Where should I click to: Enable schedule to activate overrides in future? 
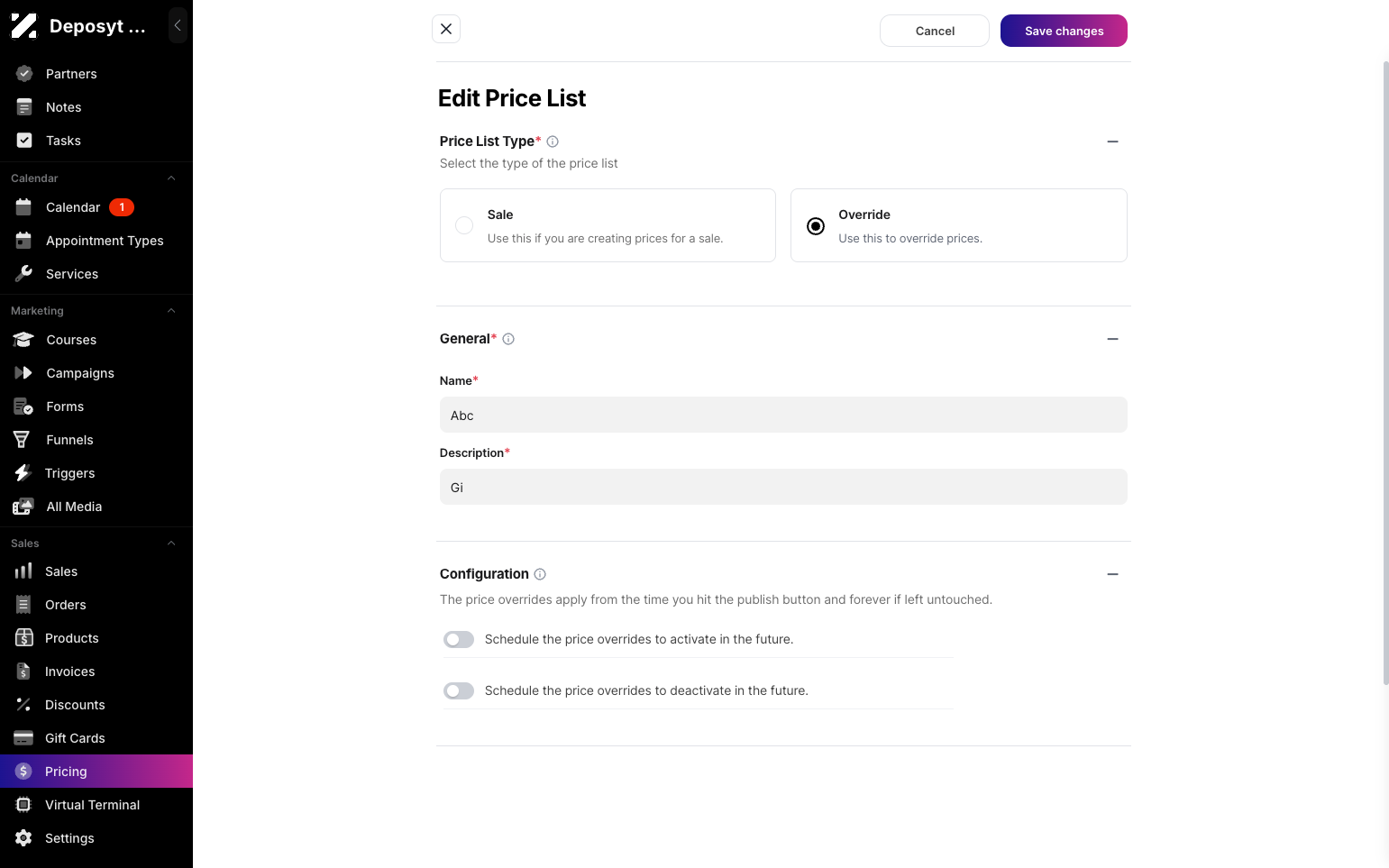tap(459, 639)
